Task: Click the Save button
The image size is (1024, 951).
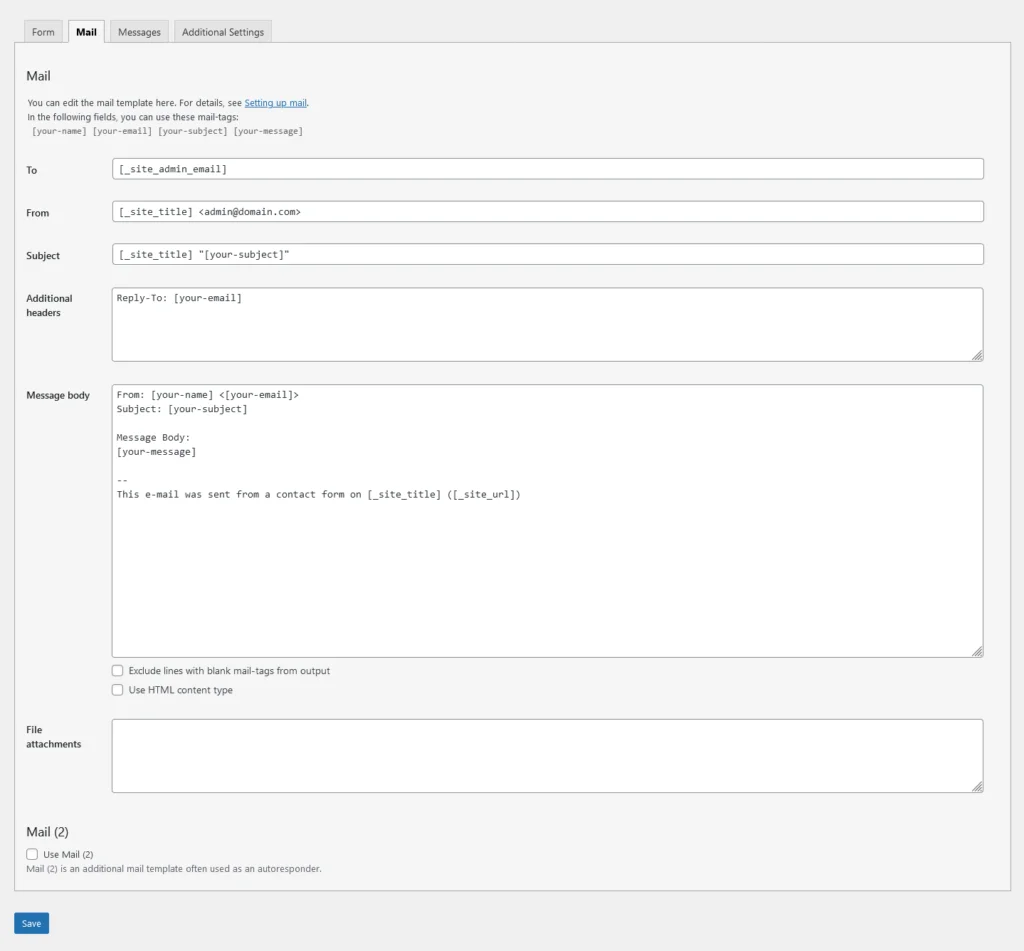Action: pyautogui.click(x=30, y=922)
